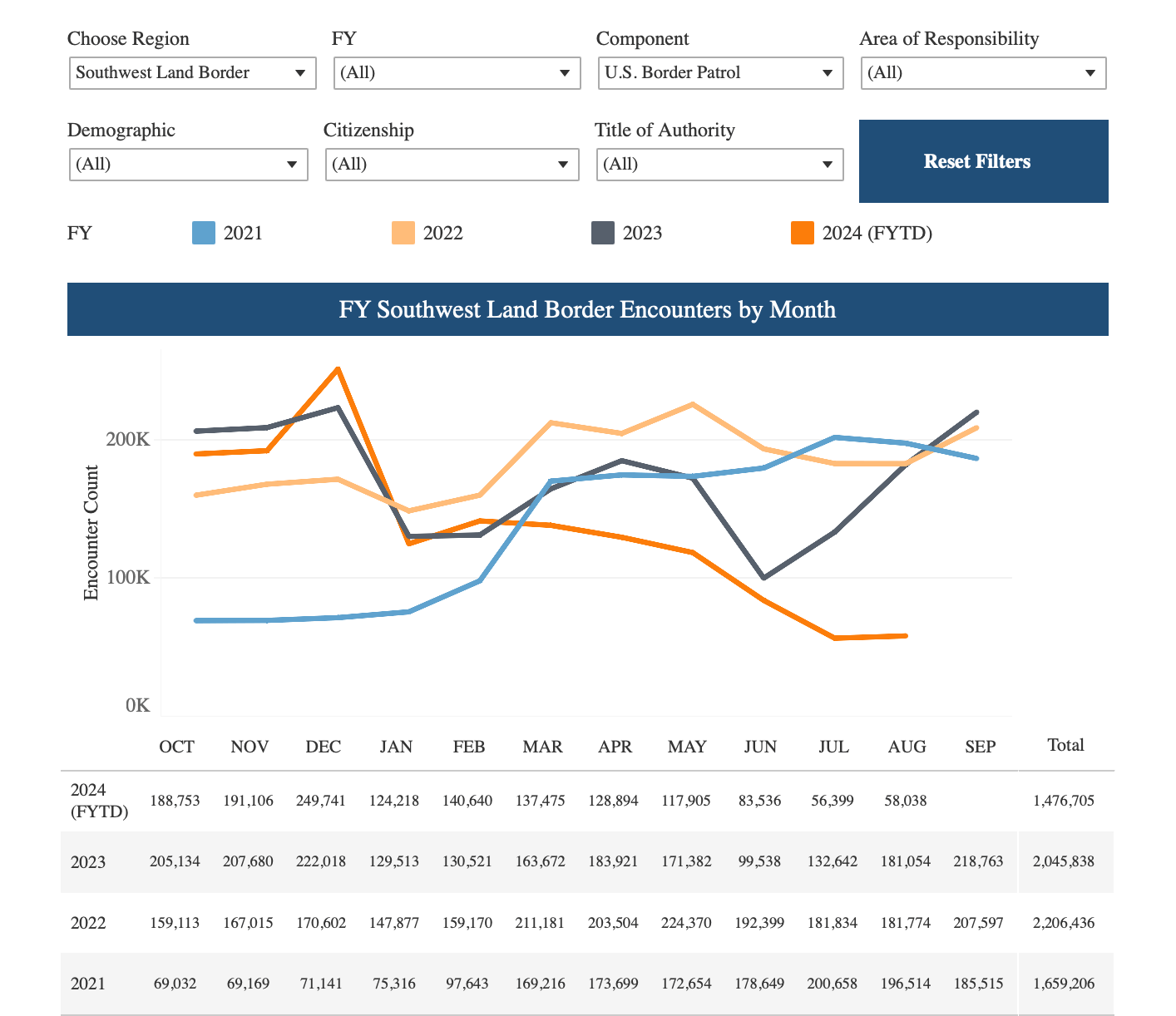Click the 188,753 cell for October 2024
This screenshot has width=1176, height=1016.
point(175,801)
